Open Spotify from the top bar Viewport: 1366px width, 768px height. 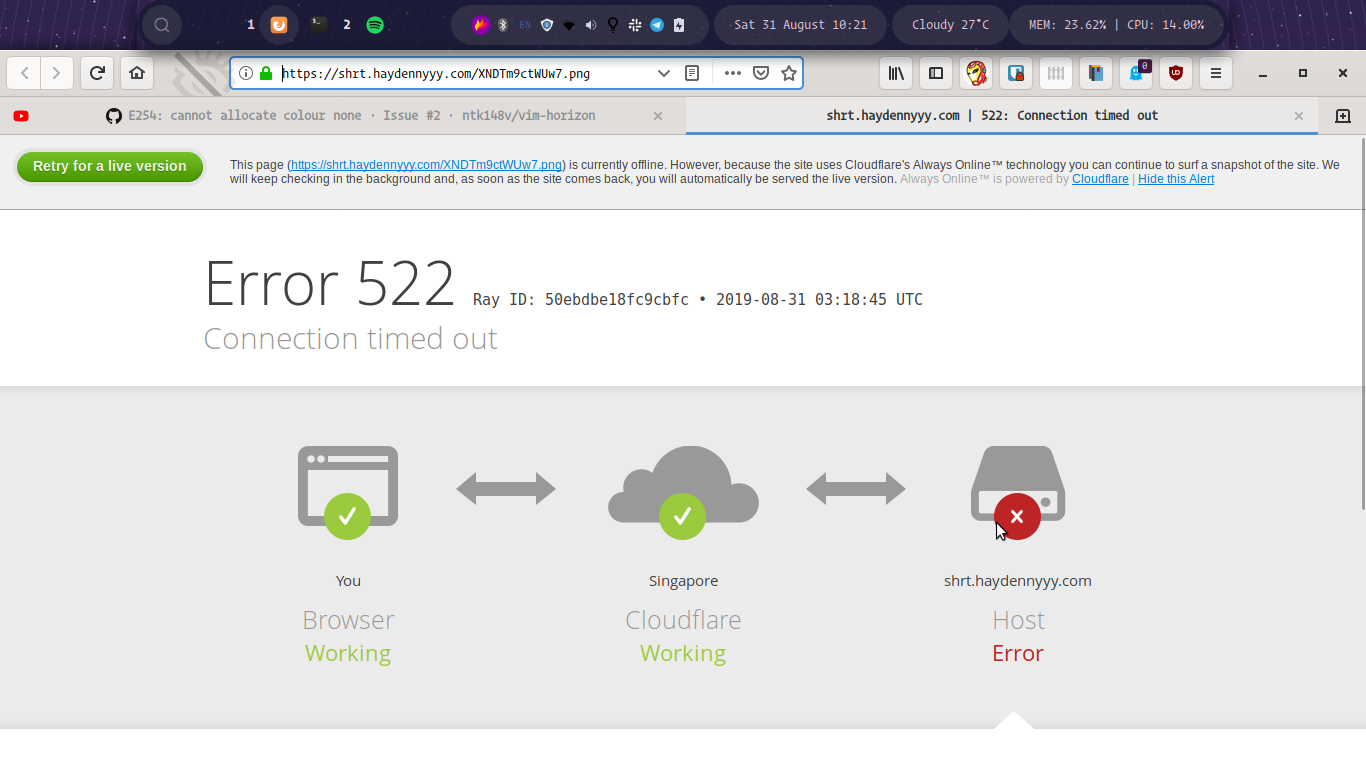point(375,25)
